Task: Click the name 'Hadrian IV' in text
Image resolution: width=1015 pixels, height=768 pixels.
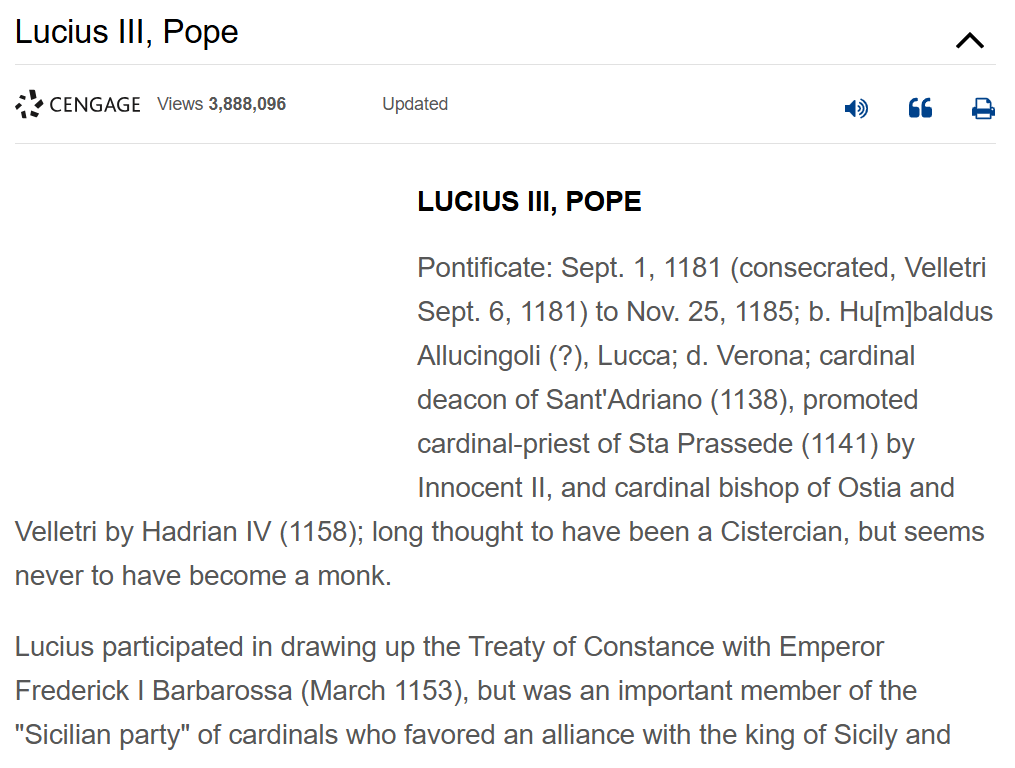Action: pos(206,532)
